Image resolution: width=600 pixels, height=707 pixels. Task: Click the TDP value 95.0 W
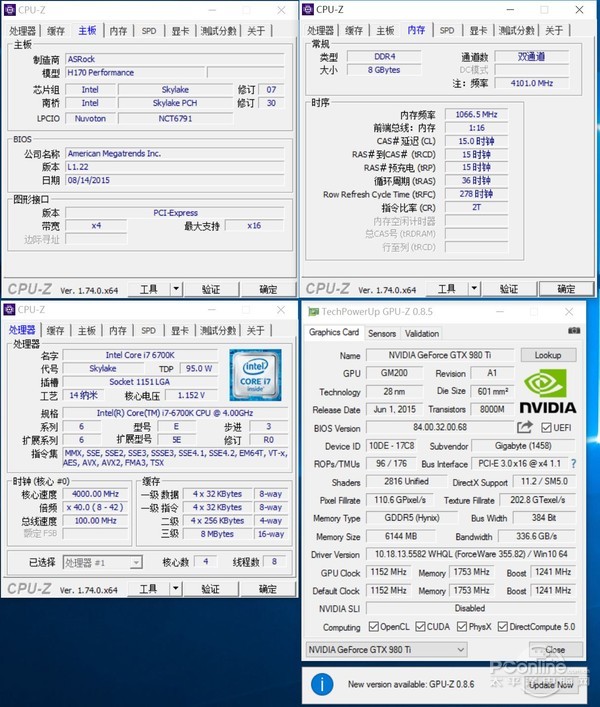pyautogui.click(x=199, y=368)
